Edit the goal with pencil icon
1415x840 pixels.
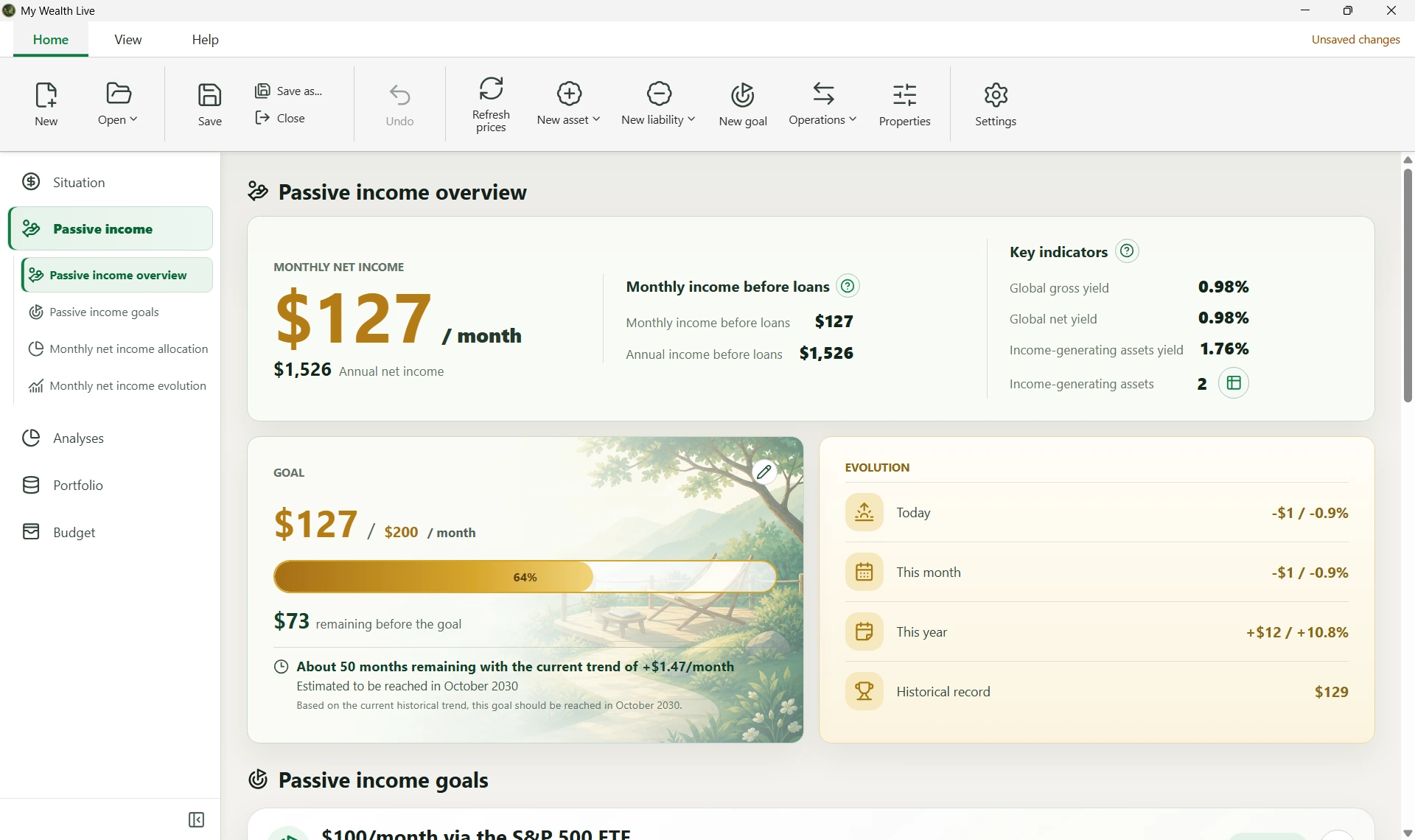(764, 472)
